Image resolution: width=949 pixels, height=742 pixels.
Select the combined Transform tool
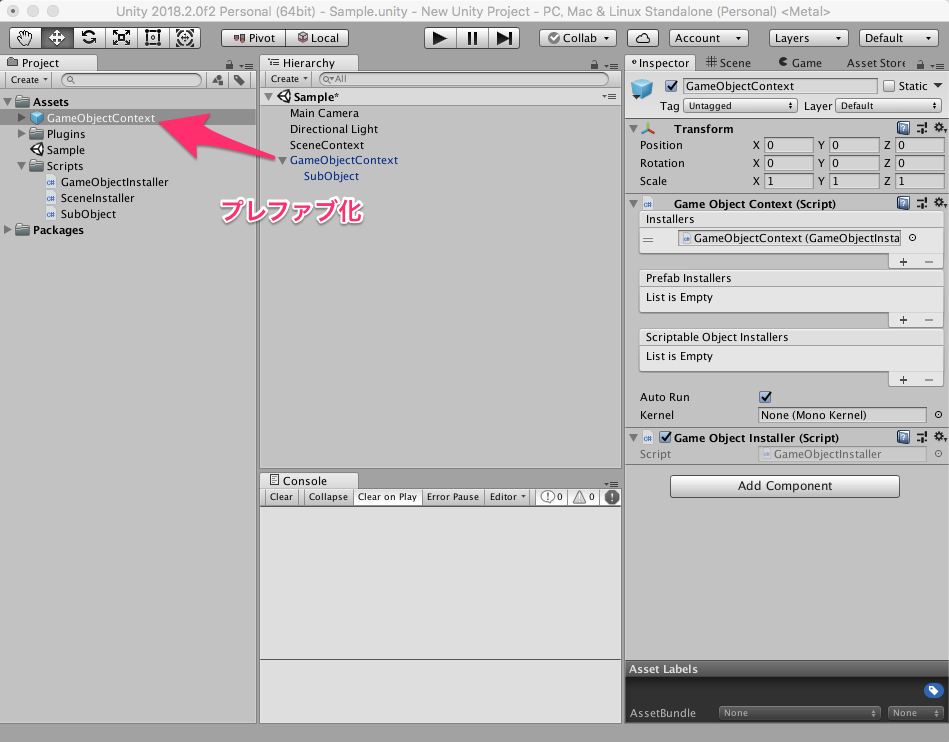(x=185, y=38)
